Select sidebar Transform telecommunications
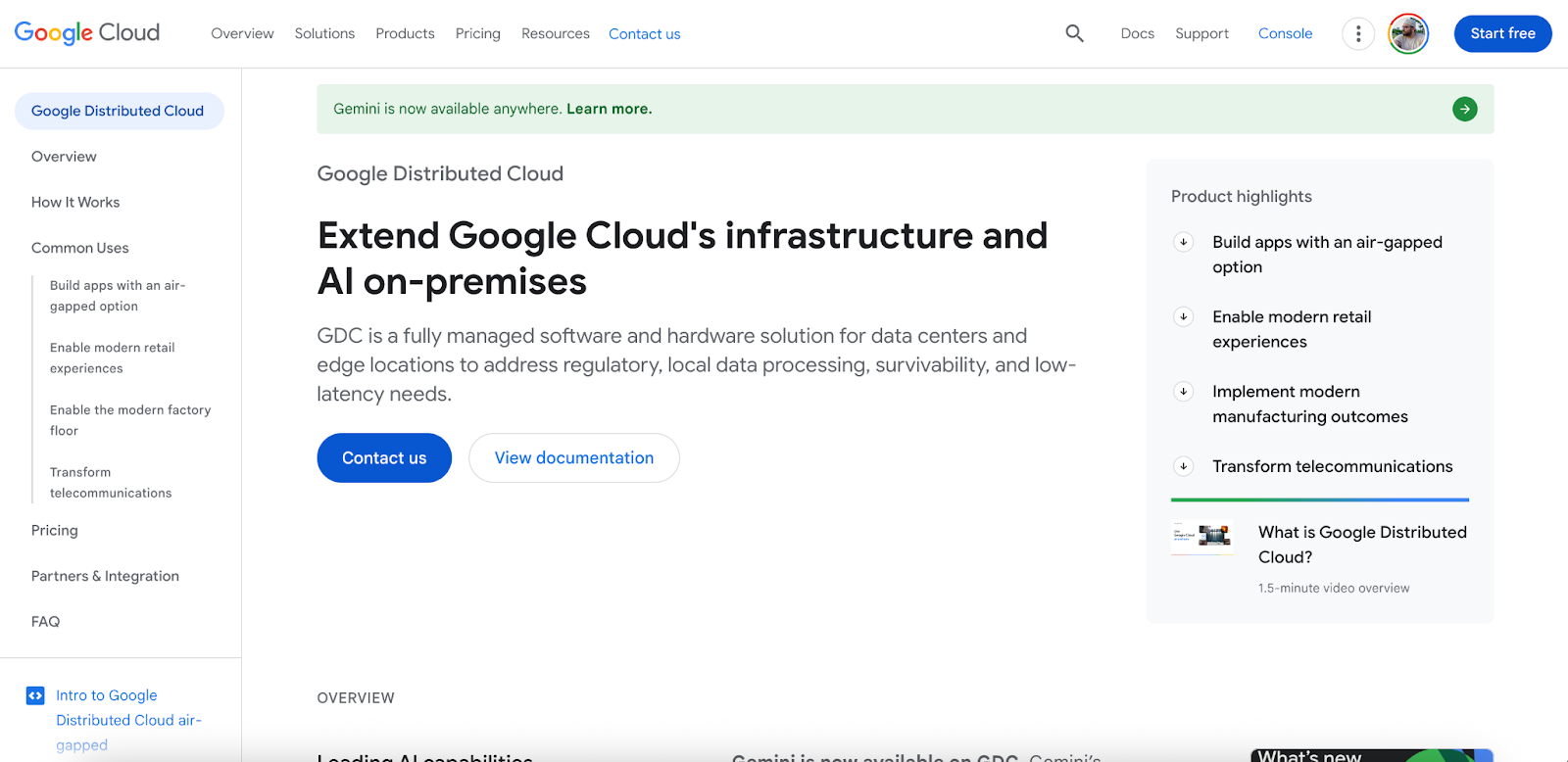The image size is (1568, 762). click(x=111, y=482)
